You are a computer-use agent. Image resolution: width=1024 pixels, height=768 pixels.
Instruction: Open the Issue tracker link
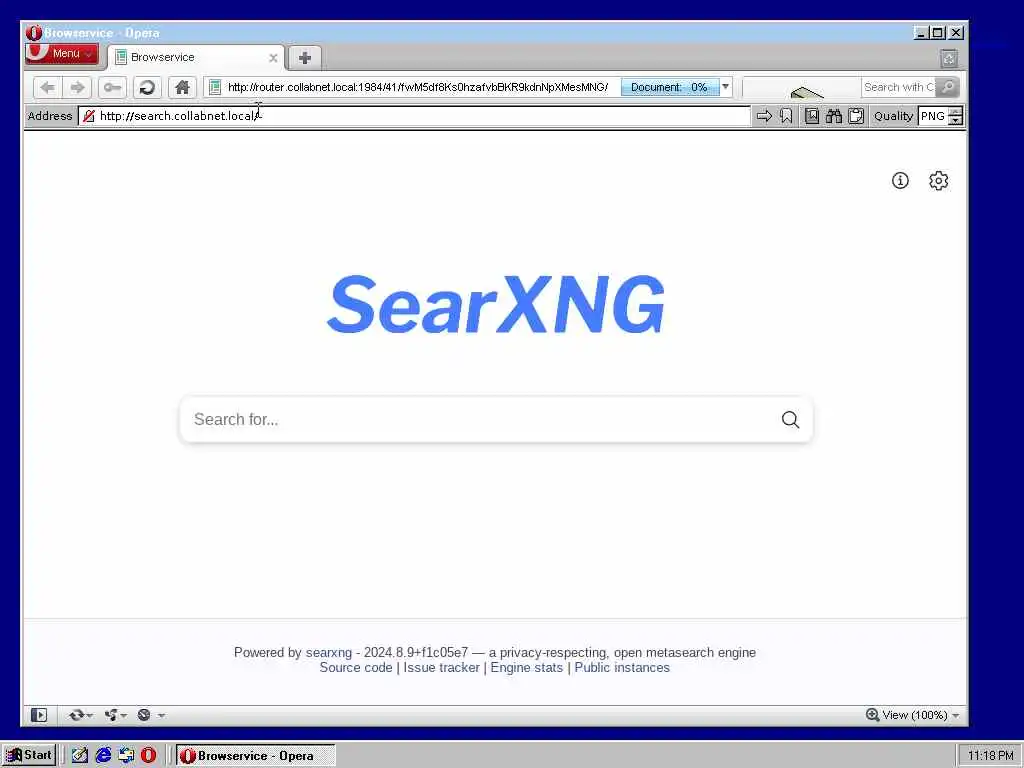point(441,667)
